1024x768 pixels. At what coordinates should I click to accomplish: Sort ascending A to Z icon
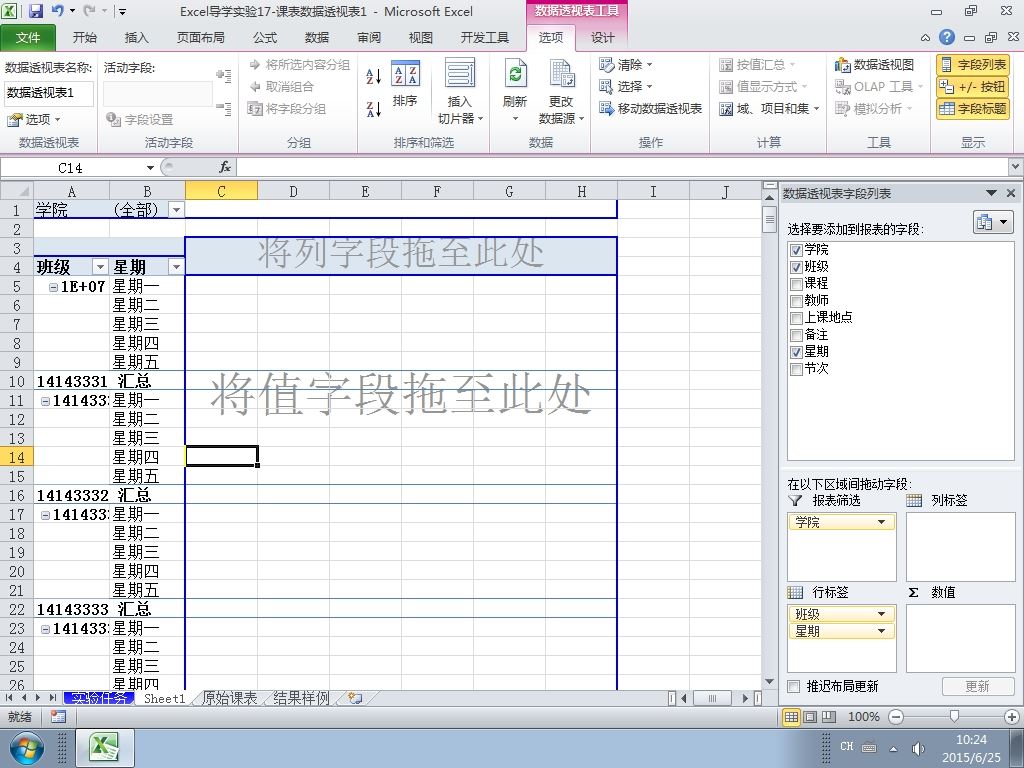(x=374, y=76)
